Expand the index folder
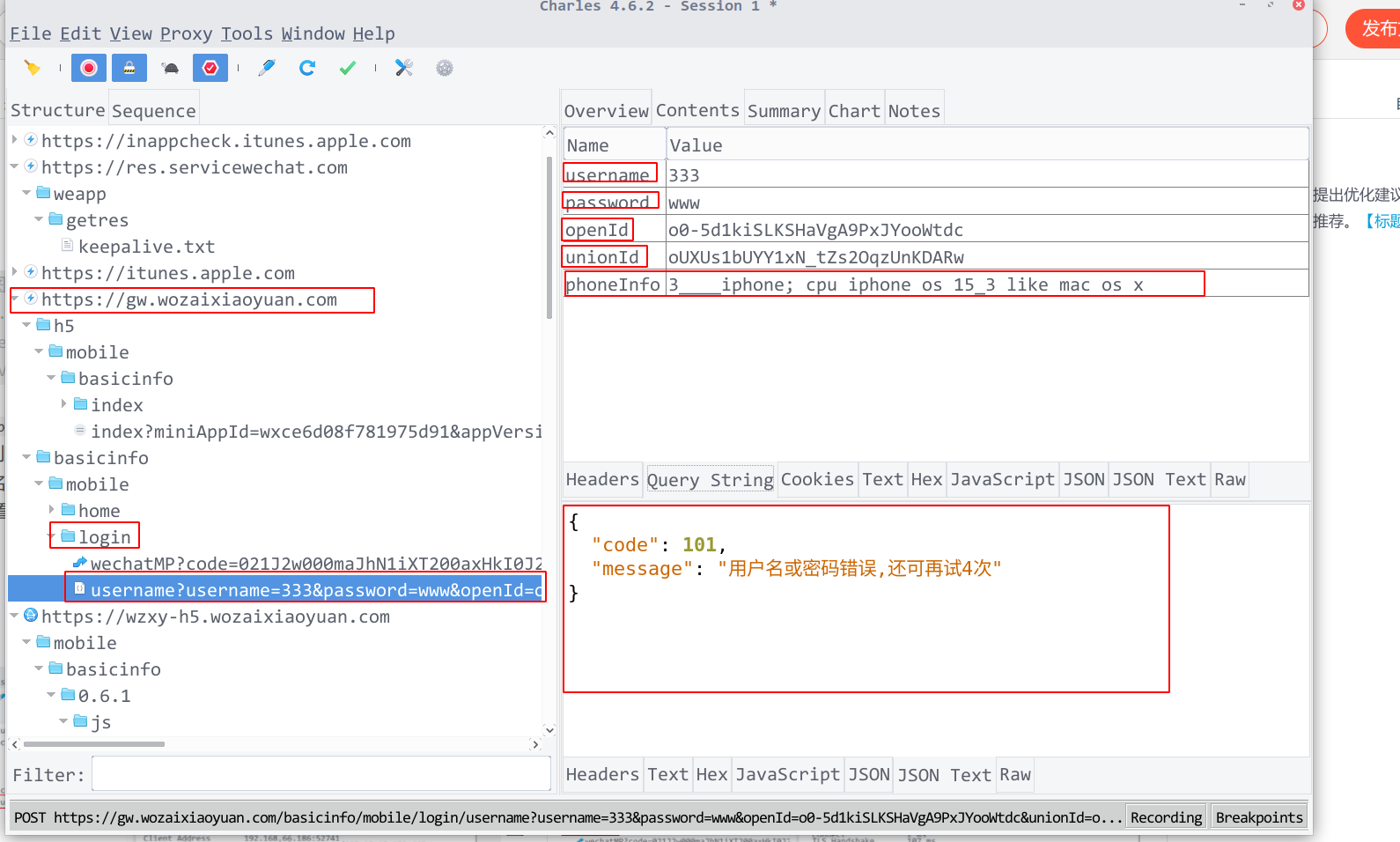 click(64, 404)
